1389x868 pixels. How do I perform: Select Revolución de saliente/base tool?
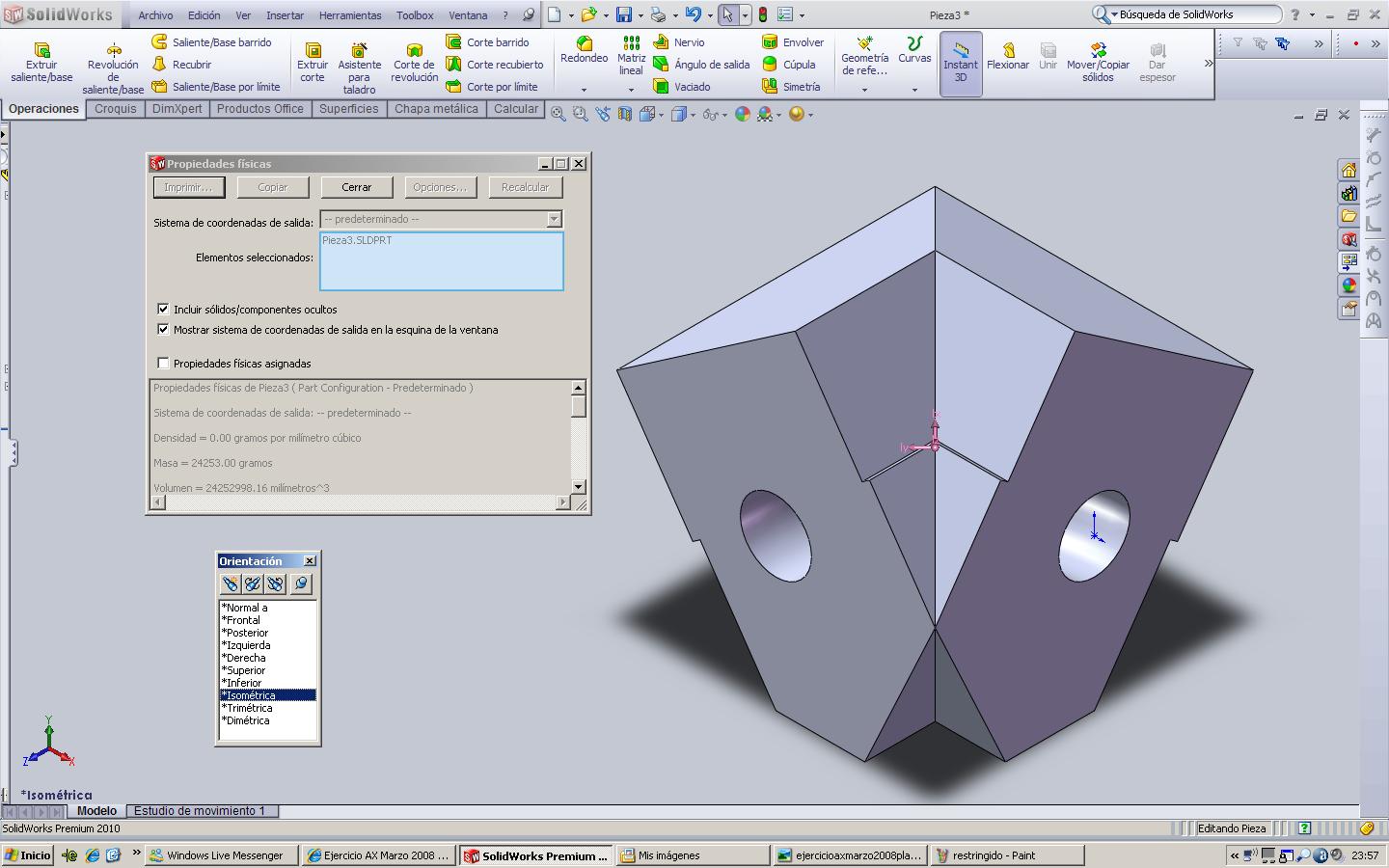point(113,68)
